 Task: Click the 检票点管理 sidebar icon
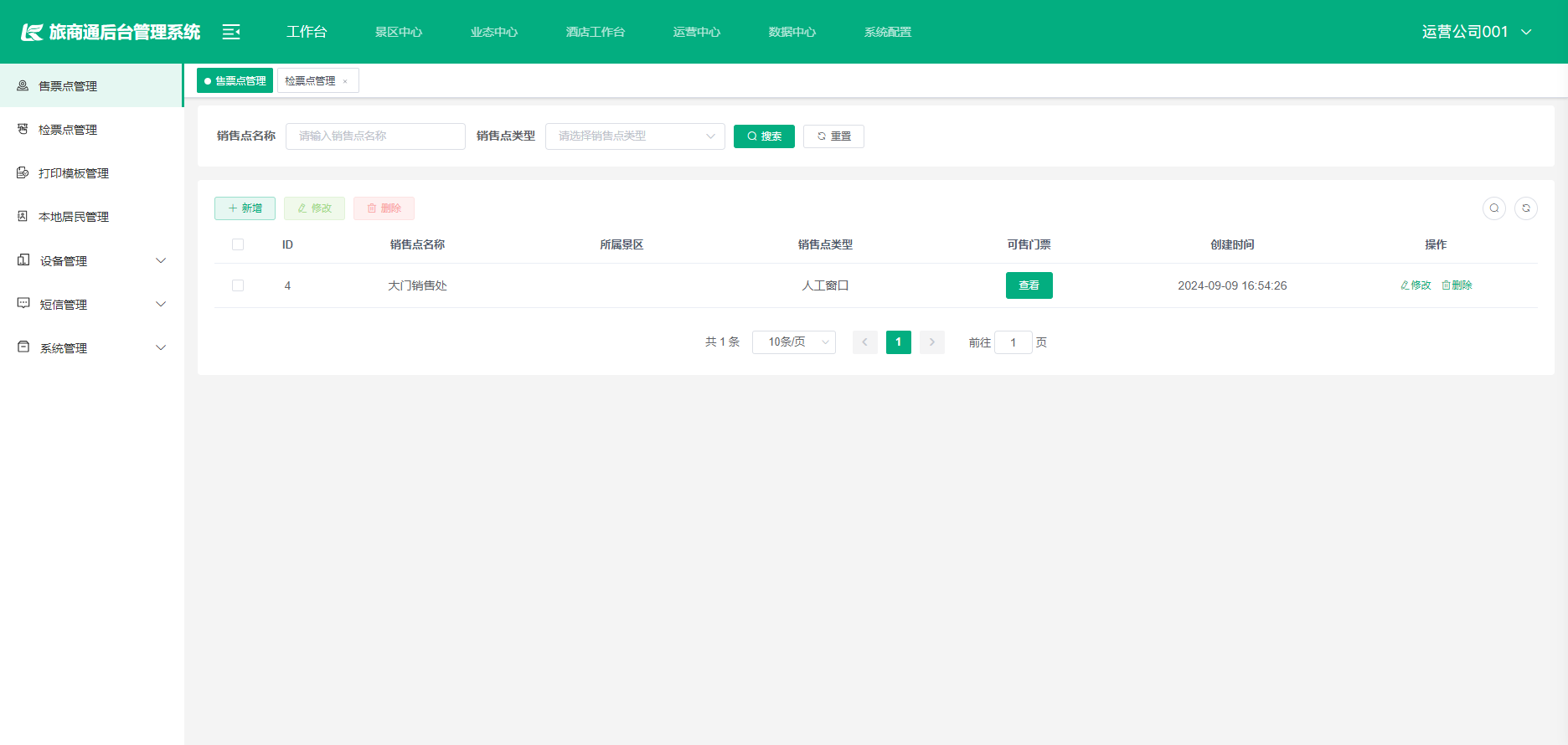pyautogui.click(x=23, y=129)
